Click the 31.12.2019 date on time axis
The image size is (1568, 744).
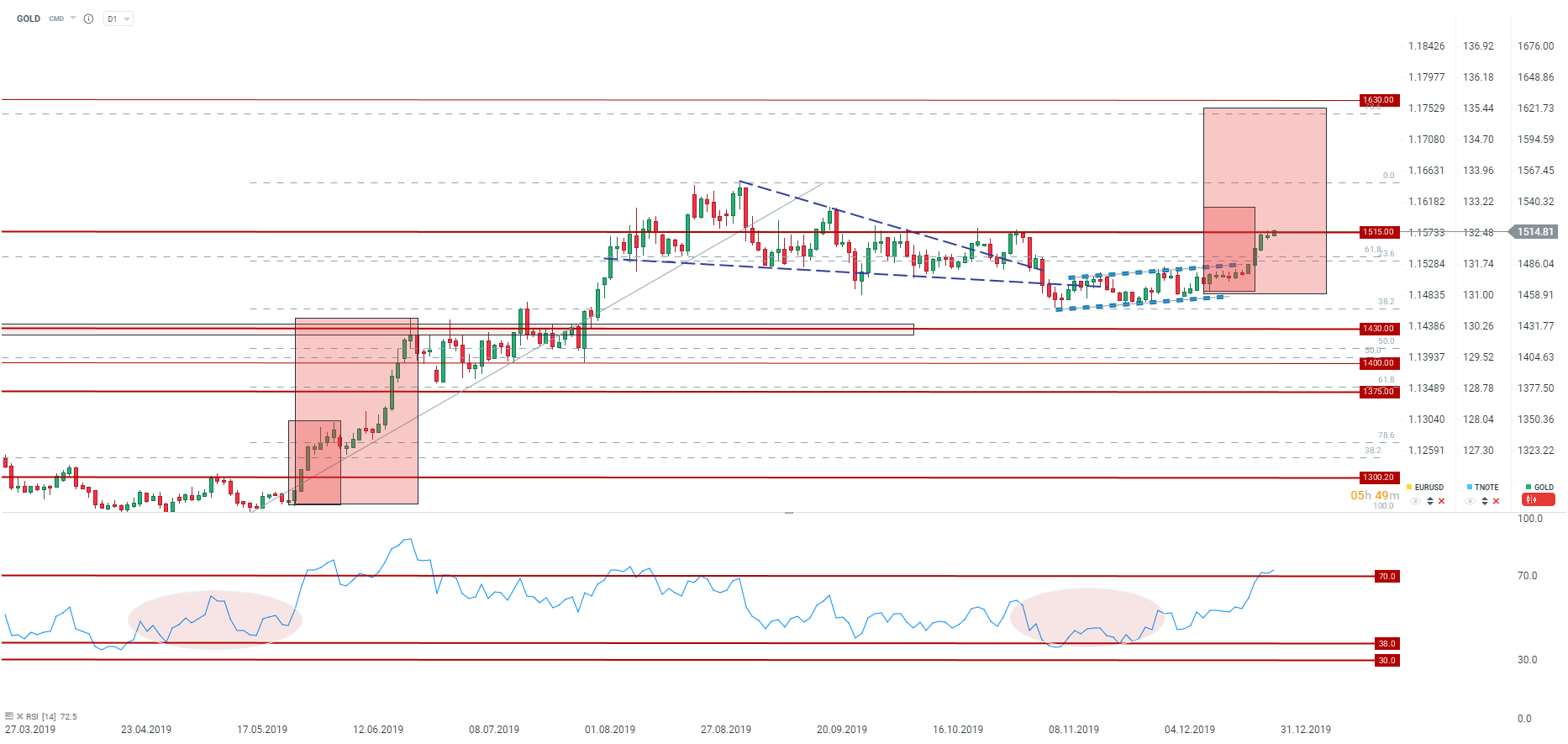coord(1306,730)
